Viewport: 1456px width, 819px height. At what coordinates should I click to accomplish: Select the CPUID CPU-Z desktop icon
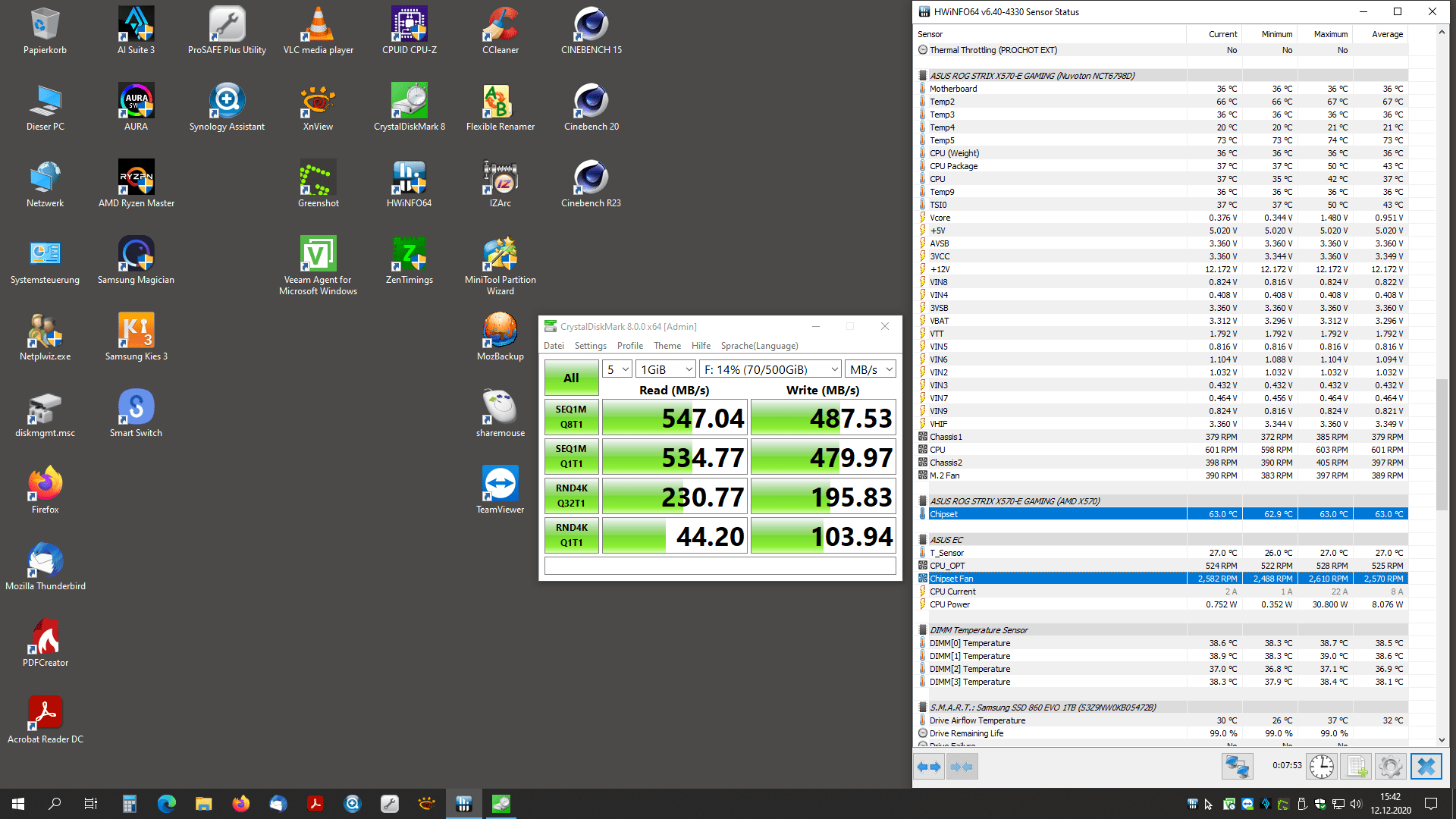pos(409,32)
